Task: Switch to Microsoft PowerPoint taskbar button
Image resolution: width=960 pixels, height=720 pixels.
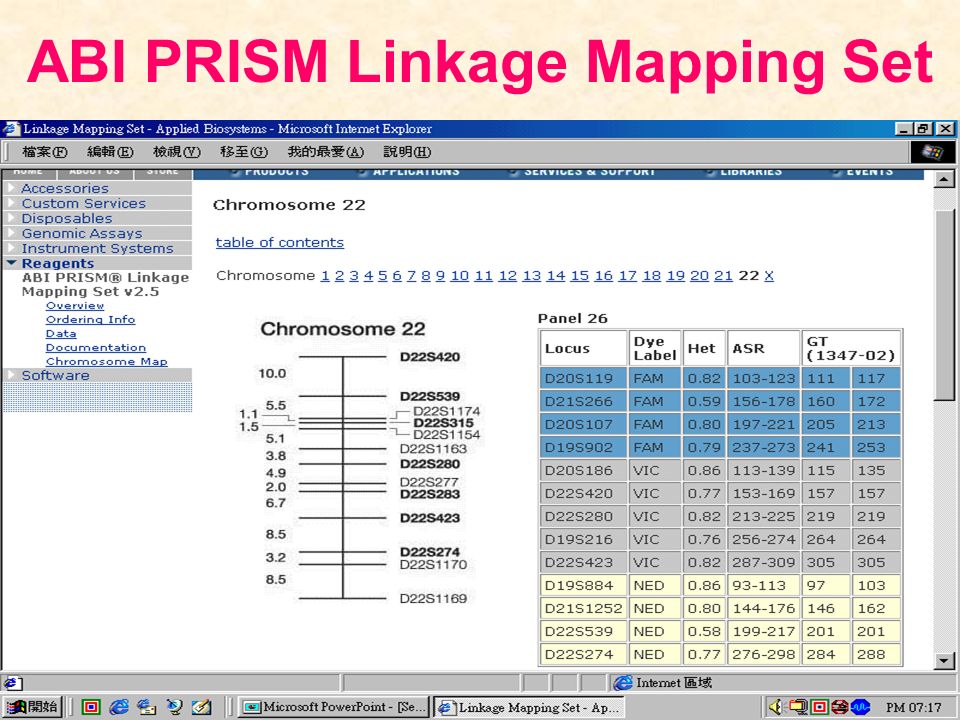Action: 333,707
